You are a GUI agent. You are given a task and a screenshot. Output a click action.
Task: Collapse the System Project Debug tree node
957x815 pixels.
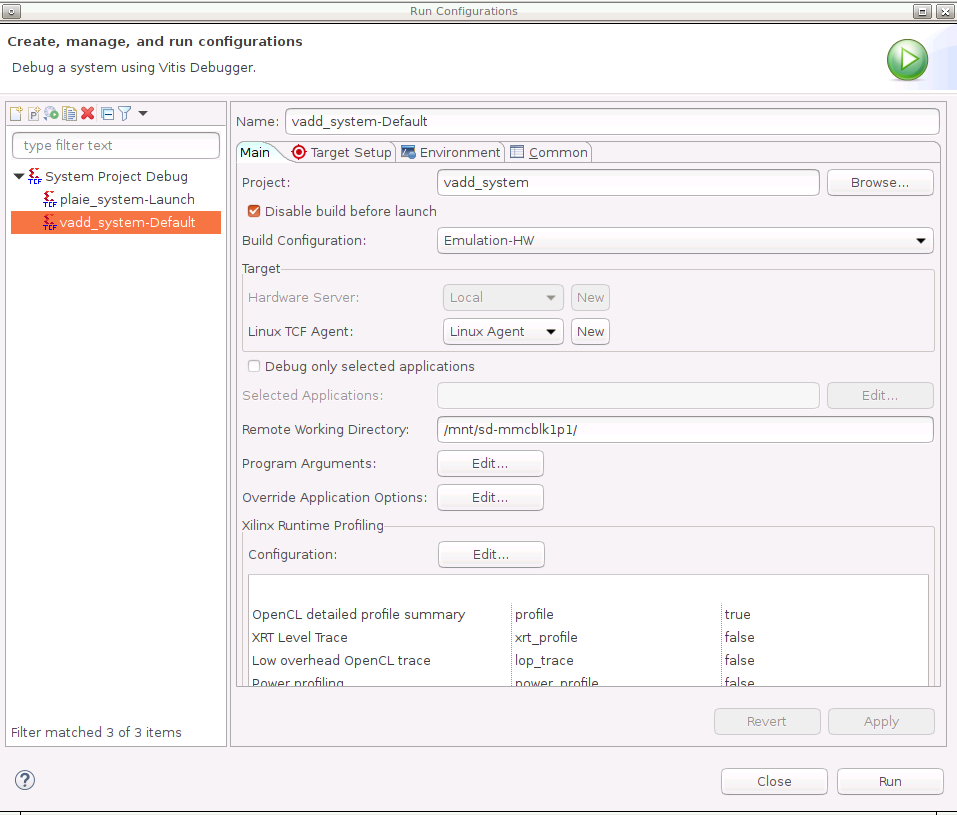pos(19,177)
